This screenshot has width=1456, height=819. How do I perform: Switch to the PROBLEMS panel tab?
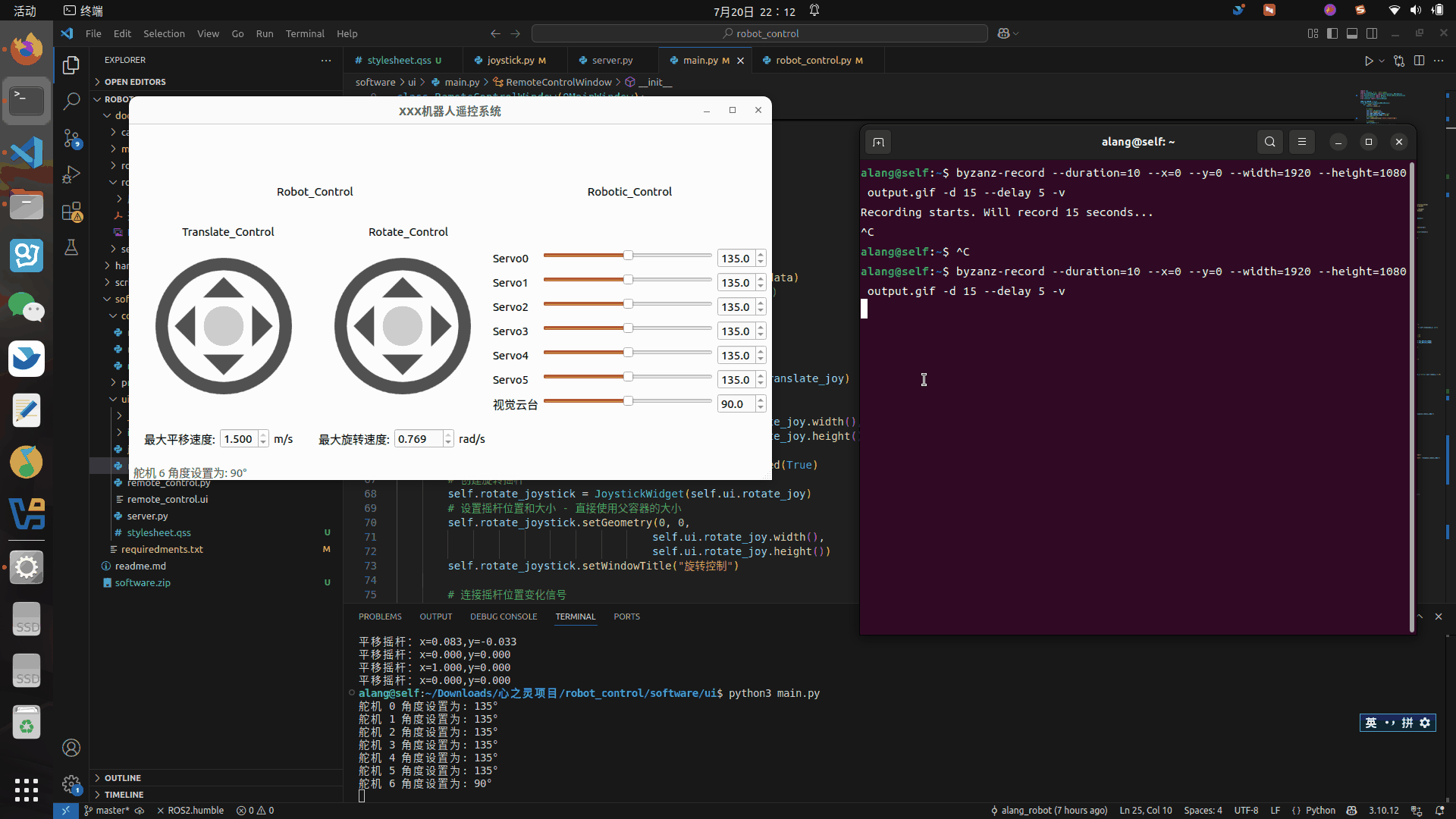380,617
